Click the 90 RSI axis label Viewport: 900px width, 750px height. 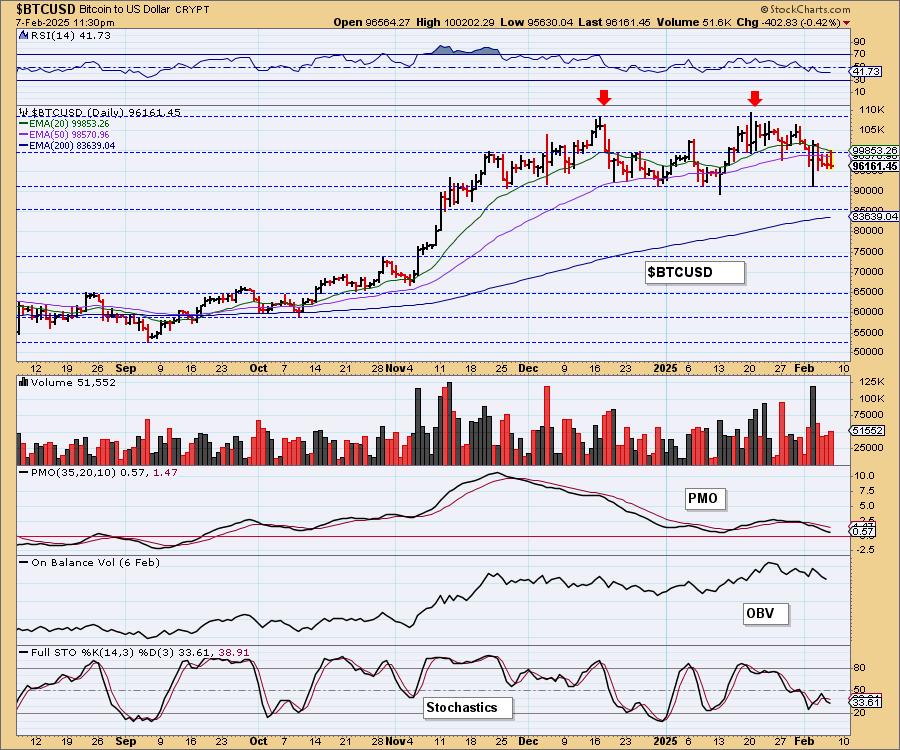860,41
